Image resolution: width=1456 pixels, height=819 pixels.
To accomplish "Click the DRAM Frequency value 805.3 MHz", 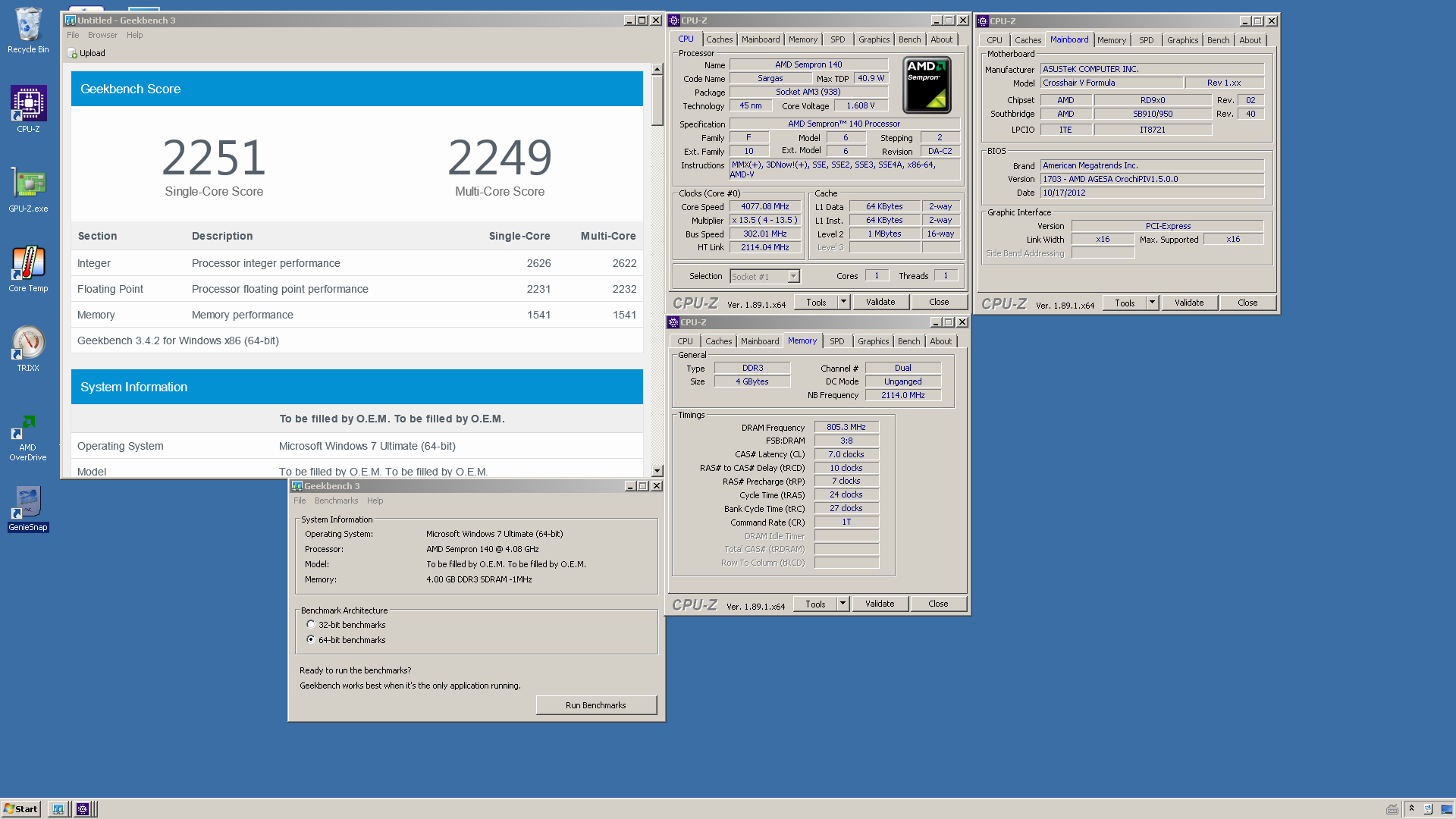I will (846, 427).
